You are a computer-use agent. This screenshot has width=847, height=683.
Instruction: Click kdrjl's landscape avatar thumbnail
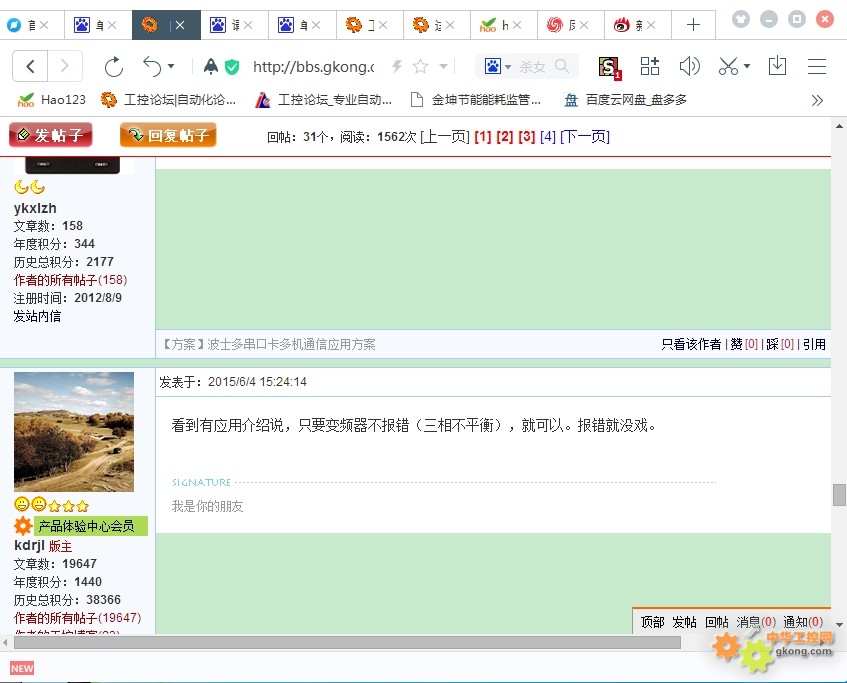tap(74, 432)
